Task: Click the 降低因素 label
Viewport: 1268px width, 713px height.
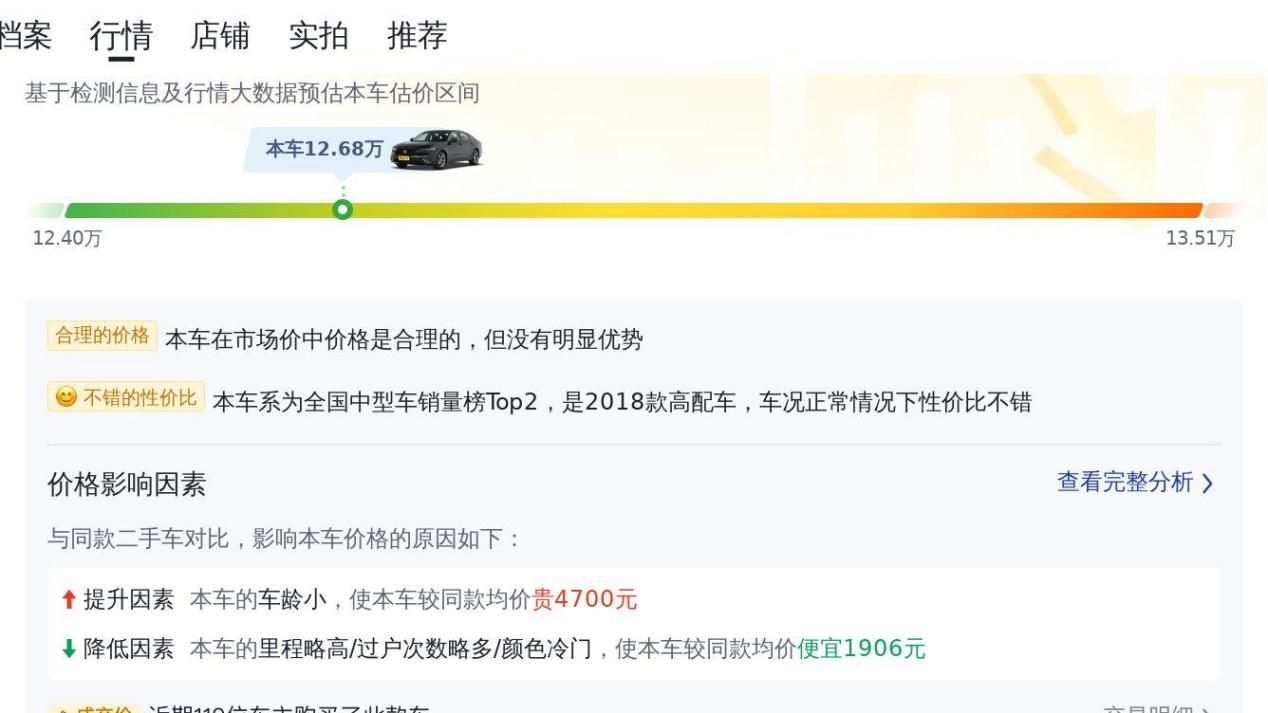Action: tap(128, 649)
